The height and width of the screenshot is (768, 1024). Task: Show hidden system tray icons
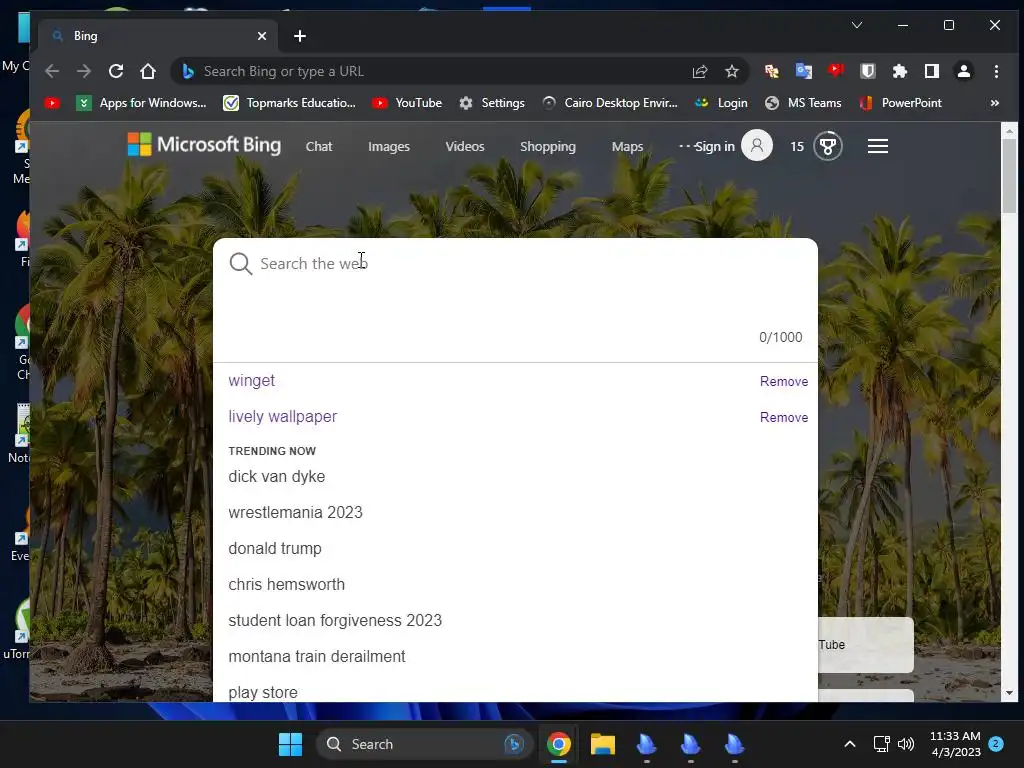[x=850, y=744]
